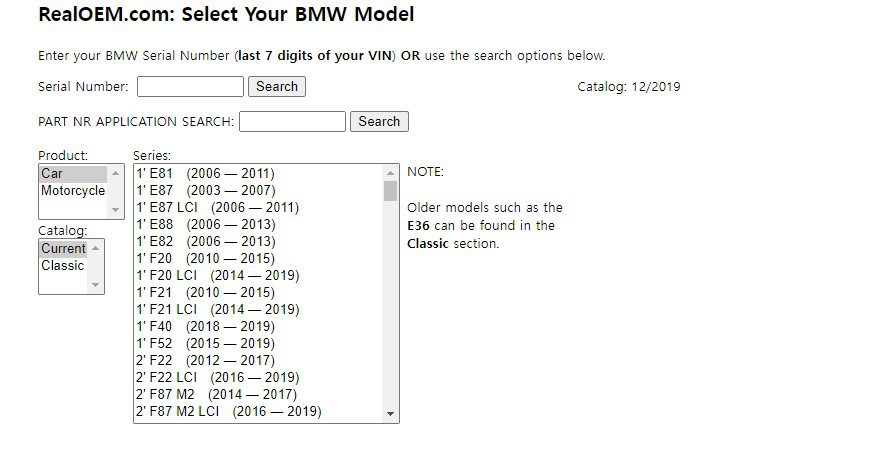
Task: Click Product list down arrow
Action: [x=116, y=210]
